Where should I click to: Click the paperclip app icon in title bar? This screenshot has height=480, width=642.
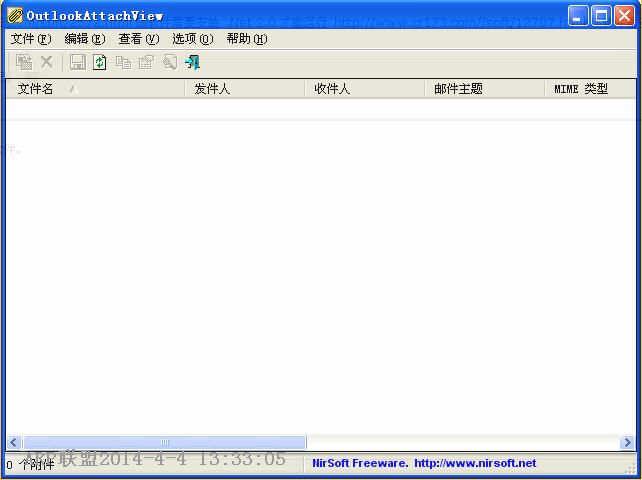[x=15, y=16]
